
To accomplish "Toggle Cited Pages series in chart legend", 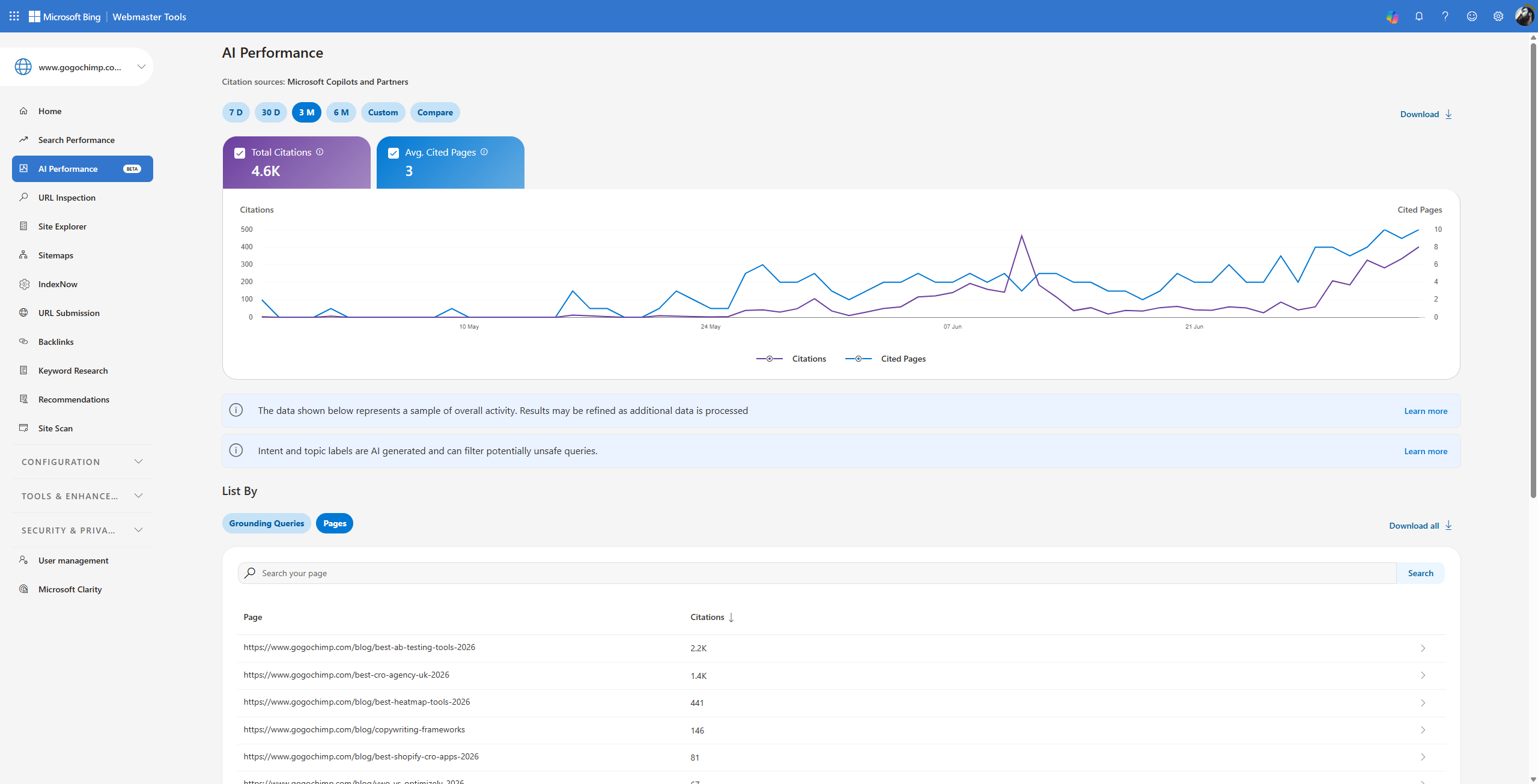I will 886,359.
